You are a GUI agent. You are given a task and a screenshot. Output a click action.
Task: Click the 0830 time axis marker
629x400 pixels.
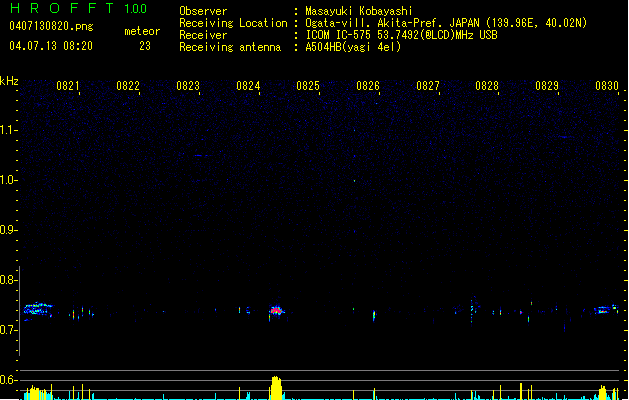[607, 86]
